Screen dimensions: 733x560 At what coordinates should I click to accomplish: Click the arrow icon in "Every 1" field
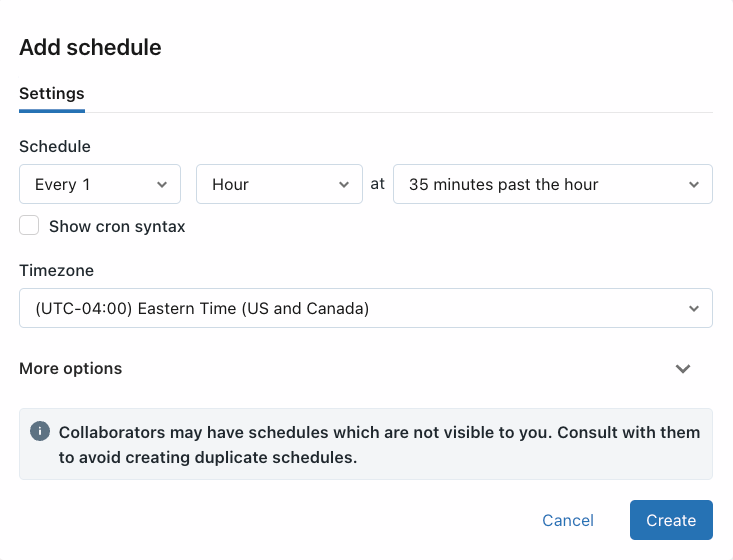click(162, 185)
